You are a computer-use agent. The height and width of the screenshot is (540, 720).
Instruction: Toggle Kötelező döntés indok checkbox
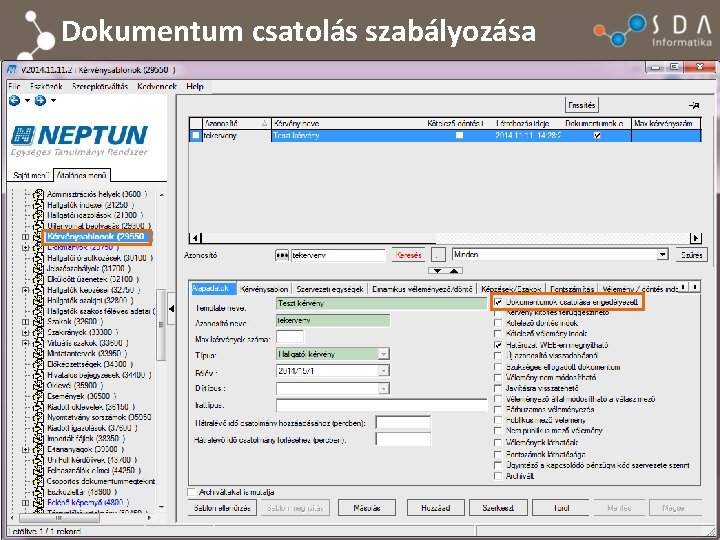498,323
